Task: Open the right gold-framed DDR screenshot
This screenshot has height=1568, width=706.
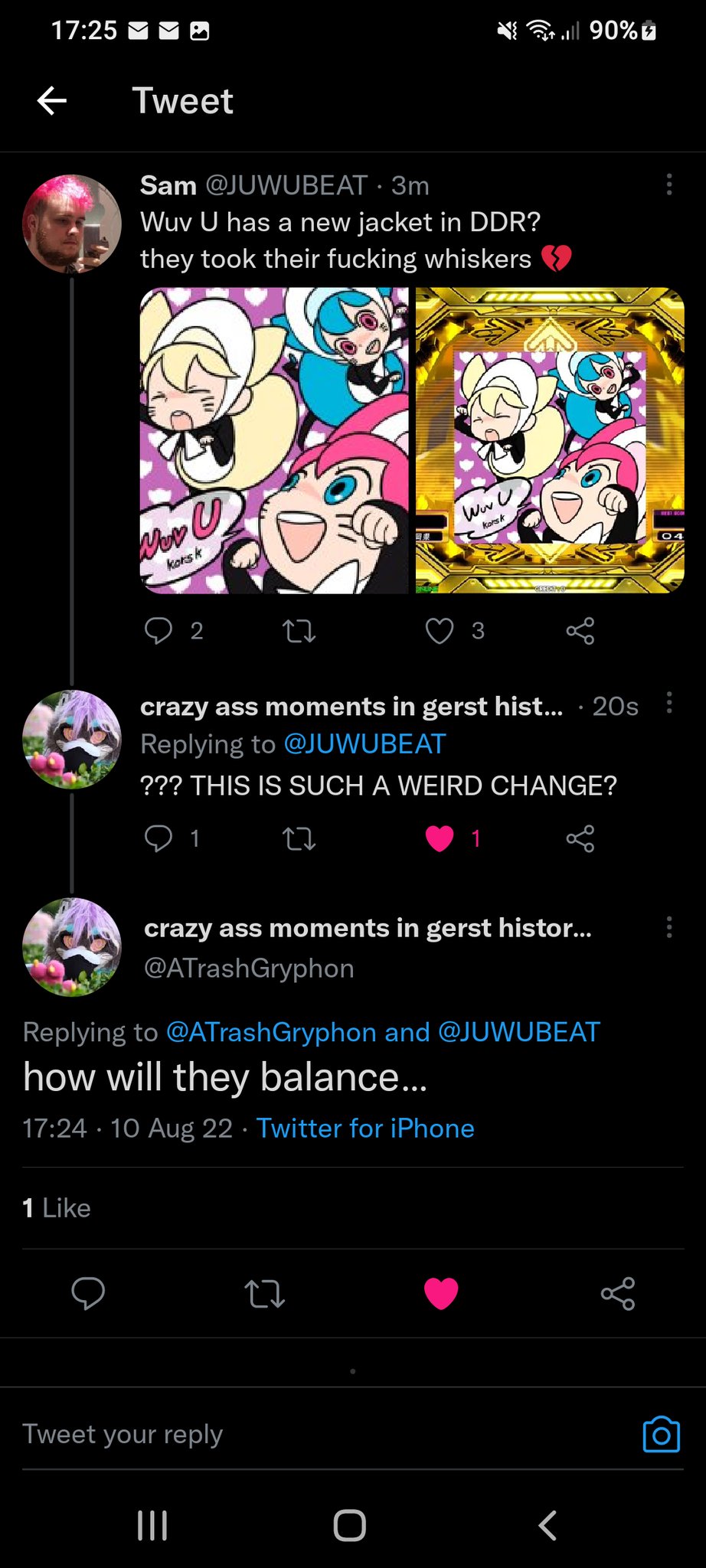Action: point(549,440)
